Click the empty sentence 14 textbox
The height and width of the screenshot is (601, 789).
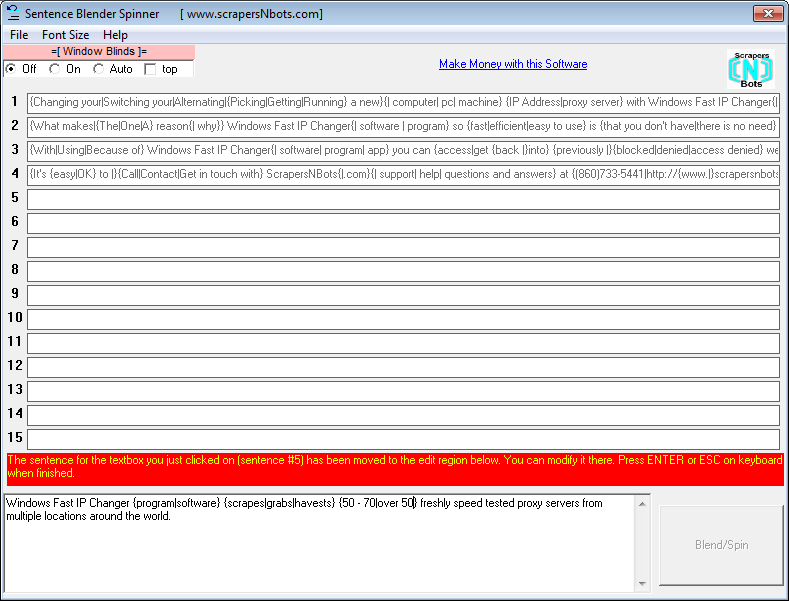click(403, 415)
